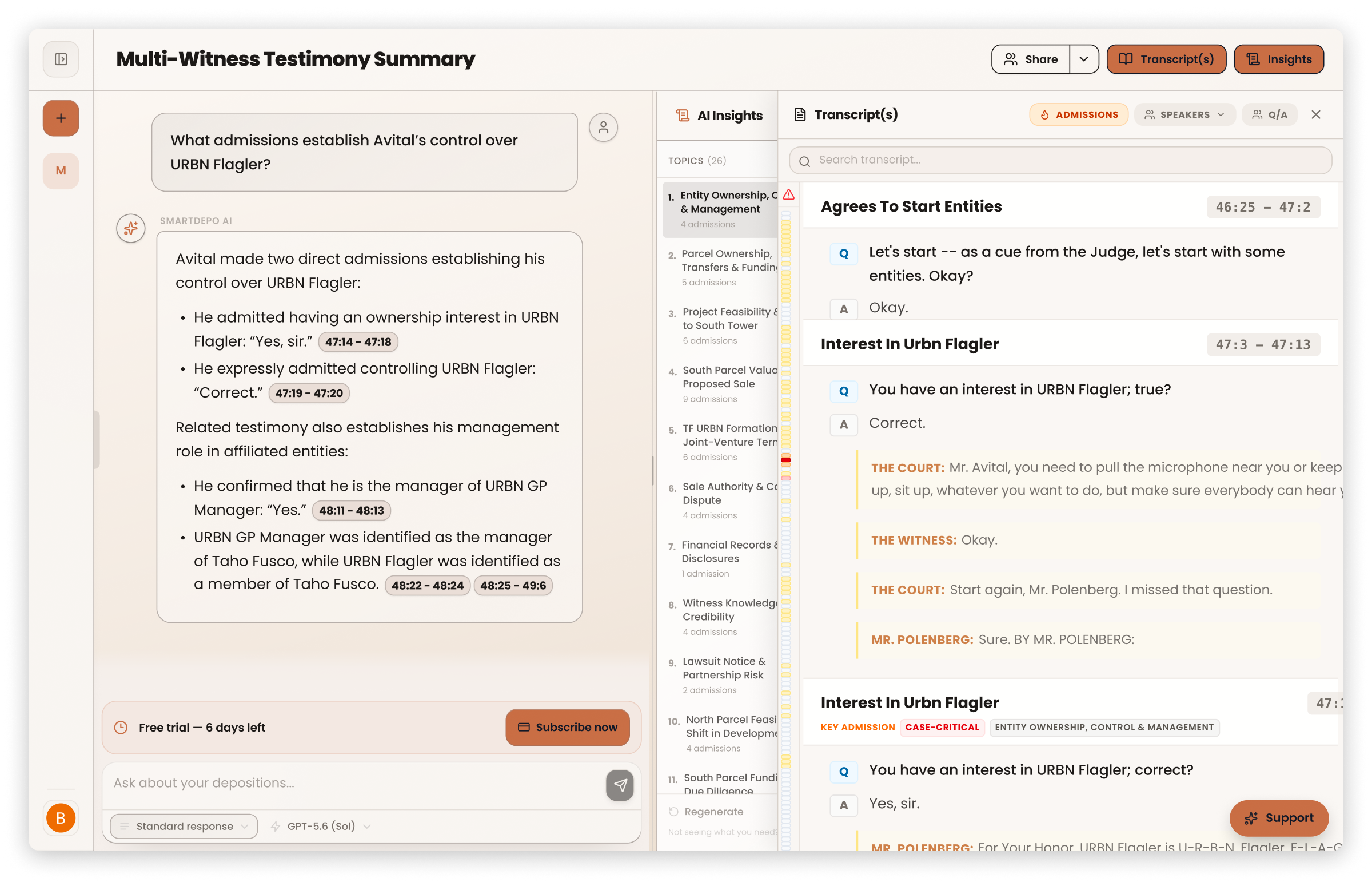Click the warning triangle beside Entity Ownership topic

(x=789, y=194)
